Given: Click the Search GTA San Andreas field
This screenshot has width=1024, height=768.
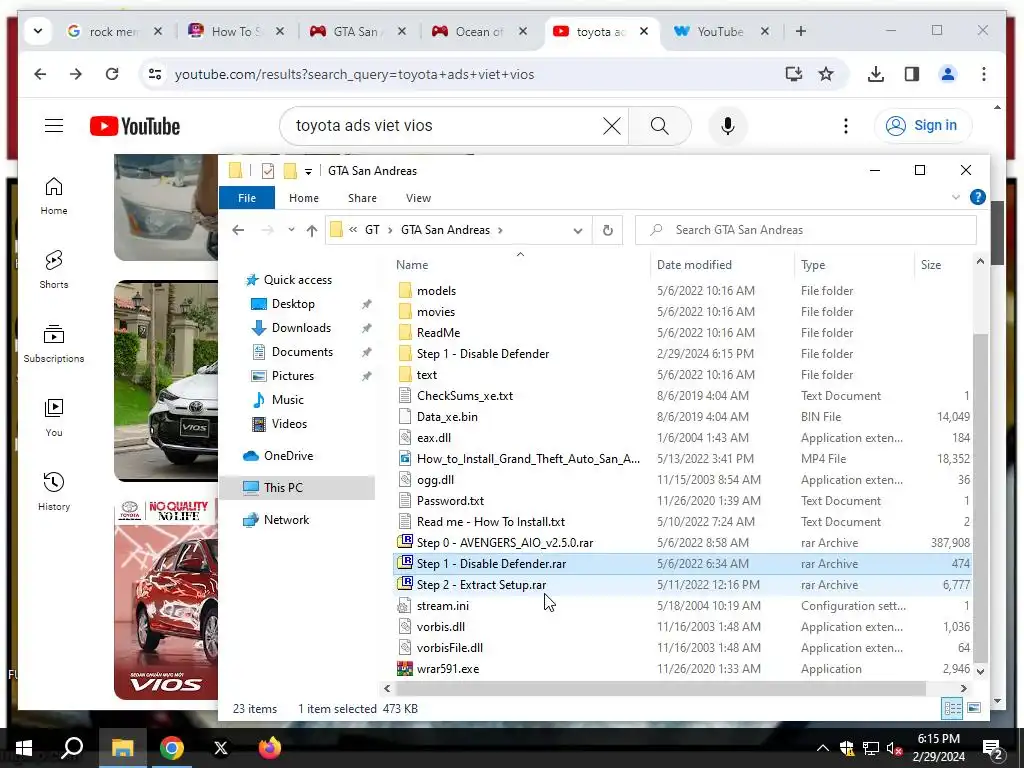Looking at the screenshot, I should pos(806,230).
